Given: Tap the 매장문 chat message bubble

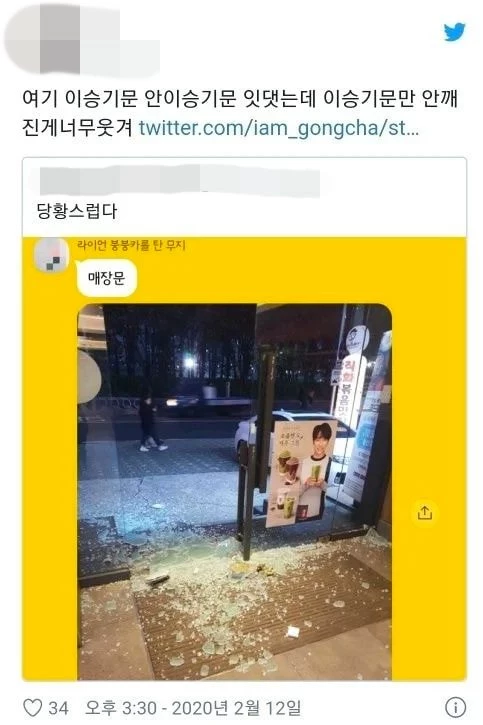Looking at the screenshot, I should (x=106, y=278).
